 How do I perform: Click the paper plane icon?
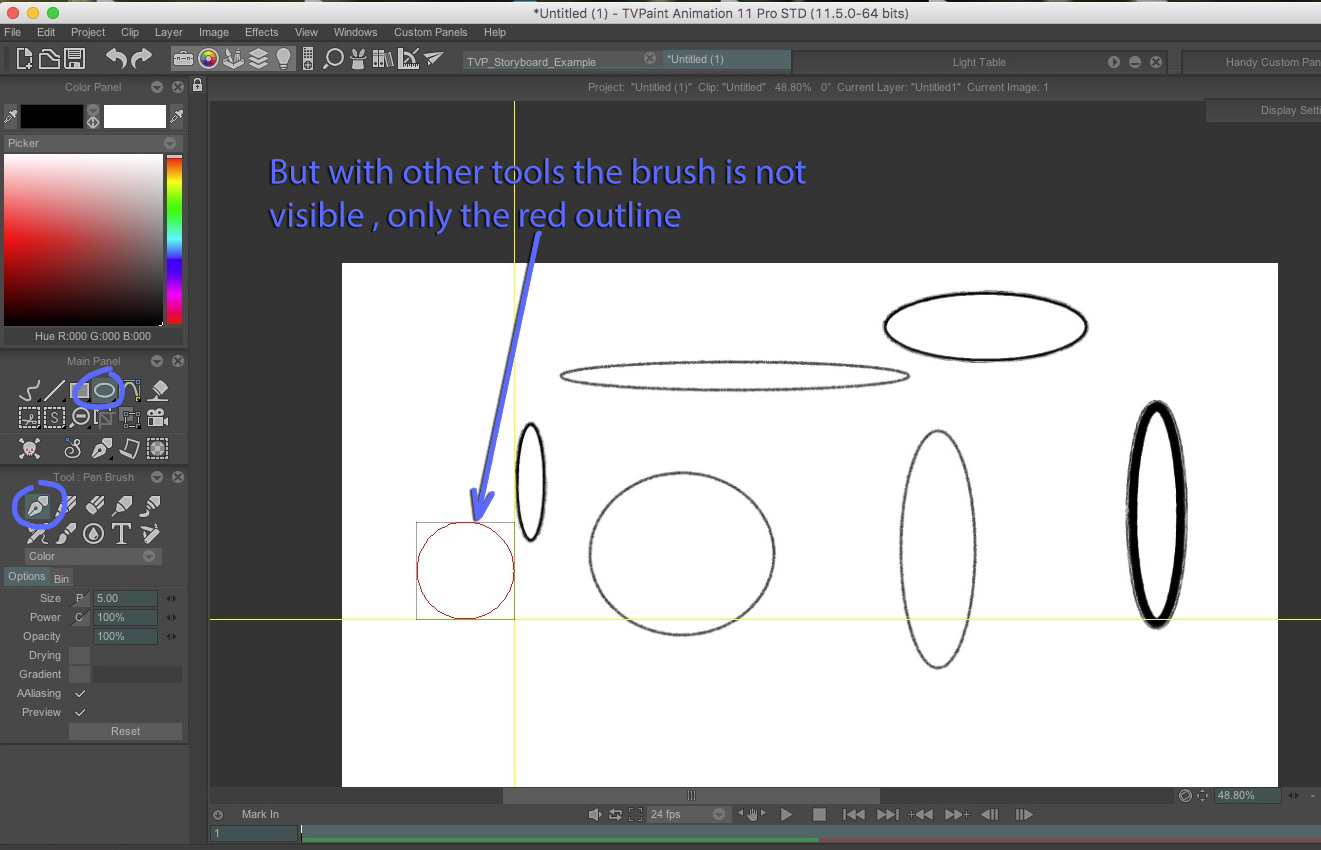point(433,59)
